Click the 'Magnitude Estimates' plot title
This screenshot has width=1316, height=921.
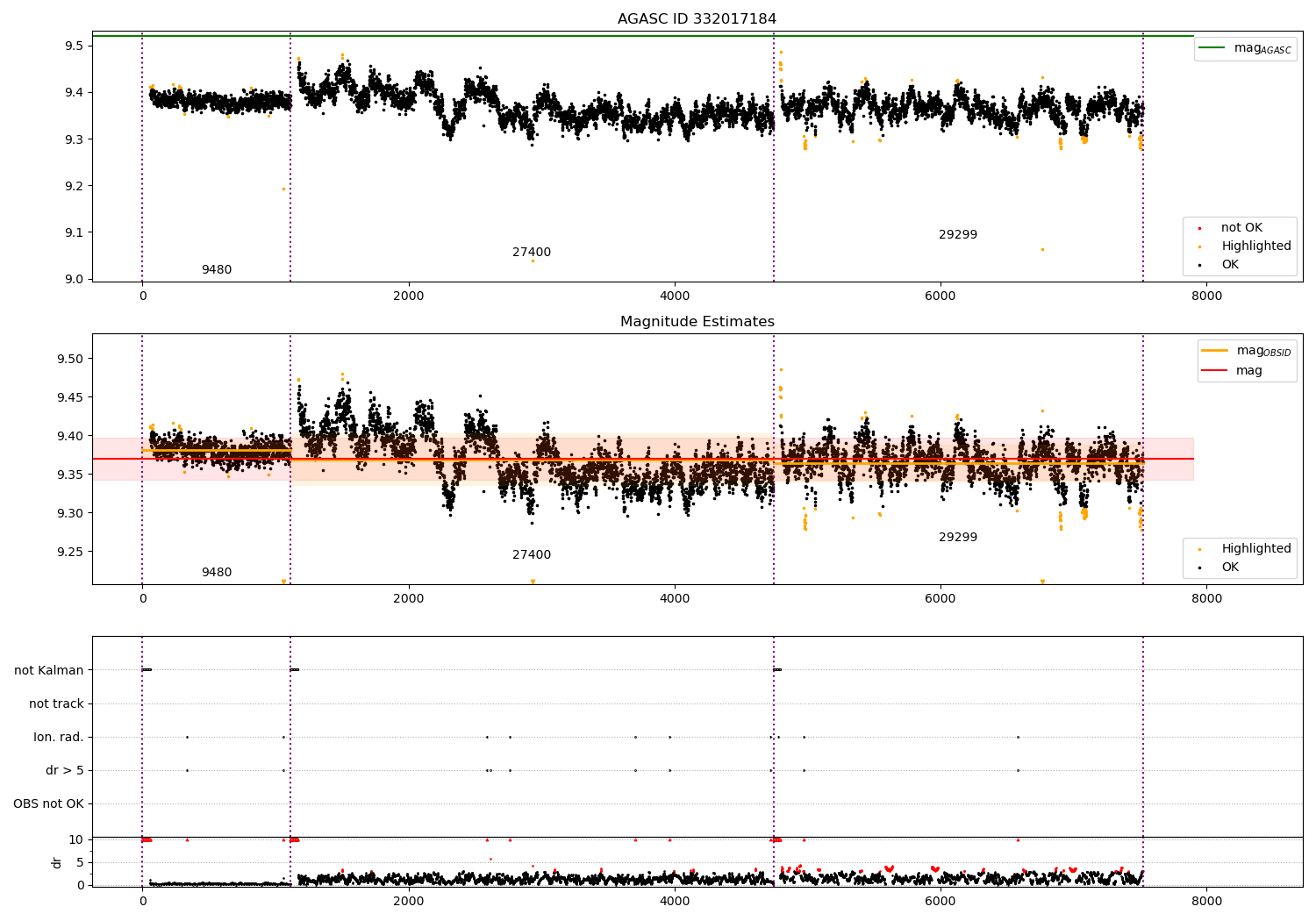click(697, 322)
